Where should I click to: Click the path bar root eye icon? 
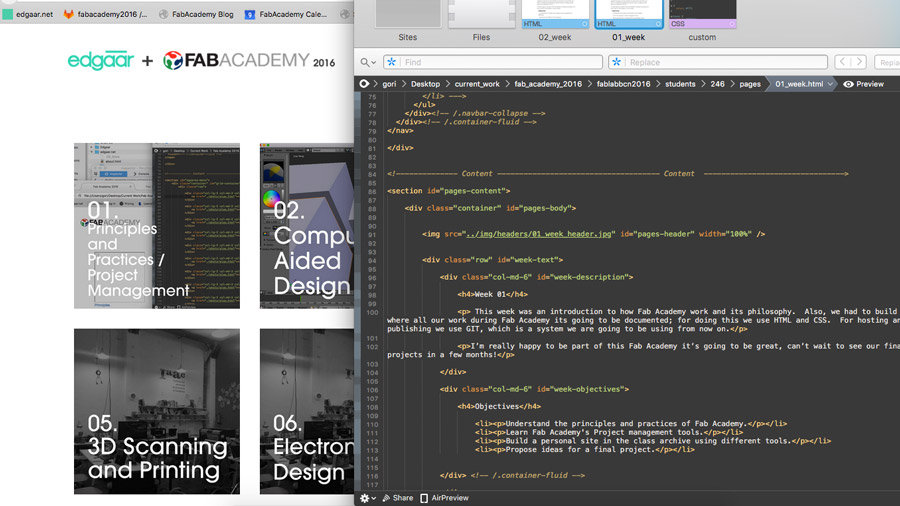tap(364, 84)
